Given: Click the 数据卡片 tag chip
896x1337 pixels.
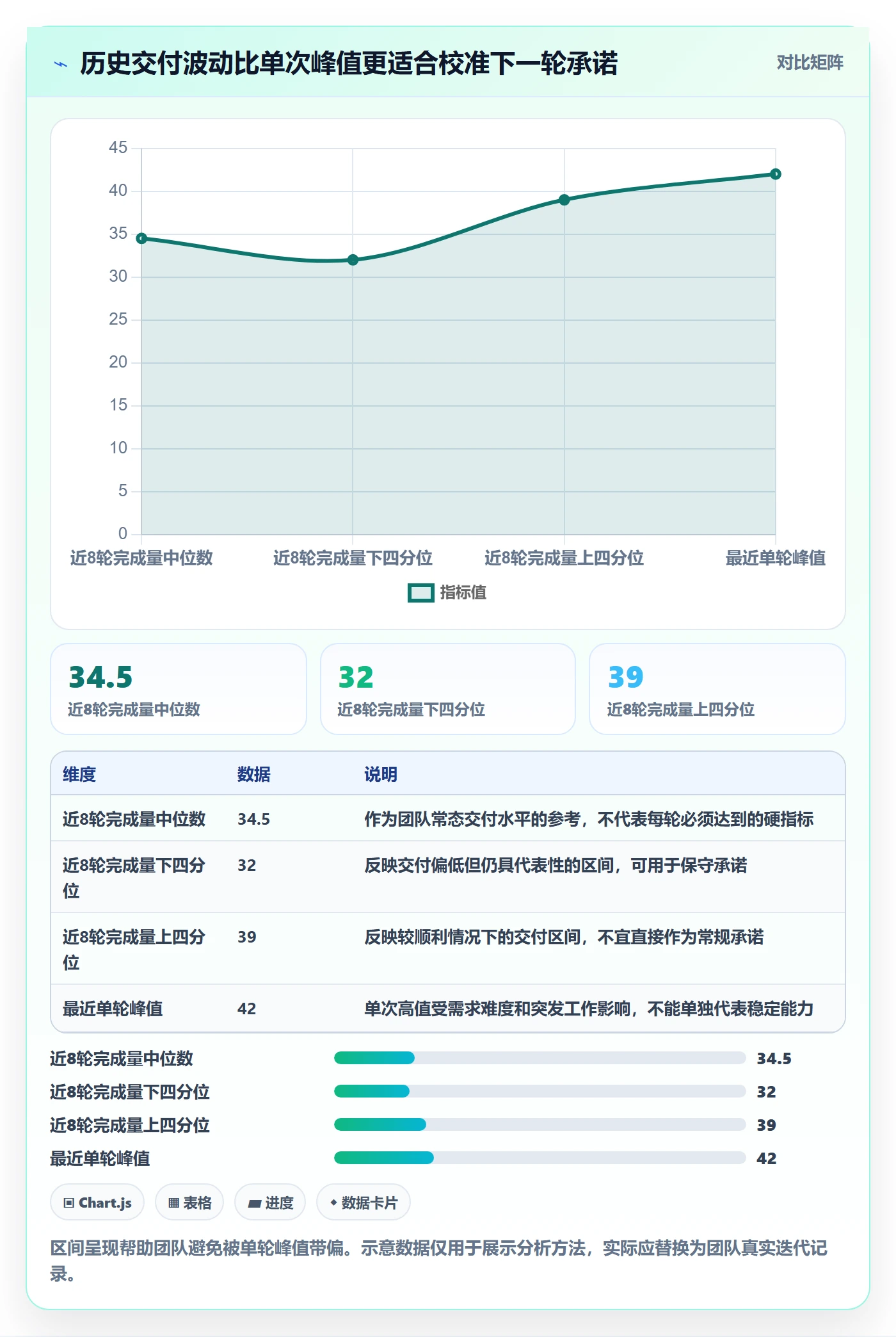Looking at the screenshot, I should pyautogui.click(x=364, y=1203).
